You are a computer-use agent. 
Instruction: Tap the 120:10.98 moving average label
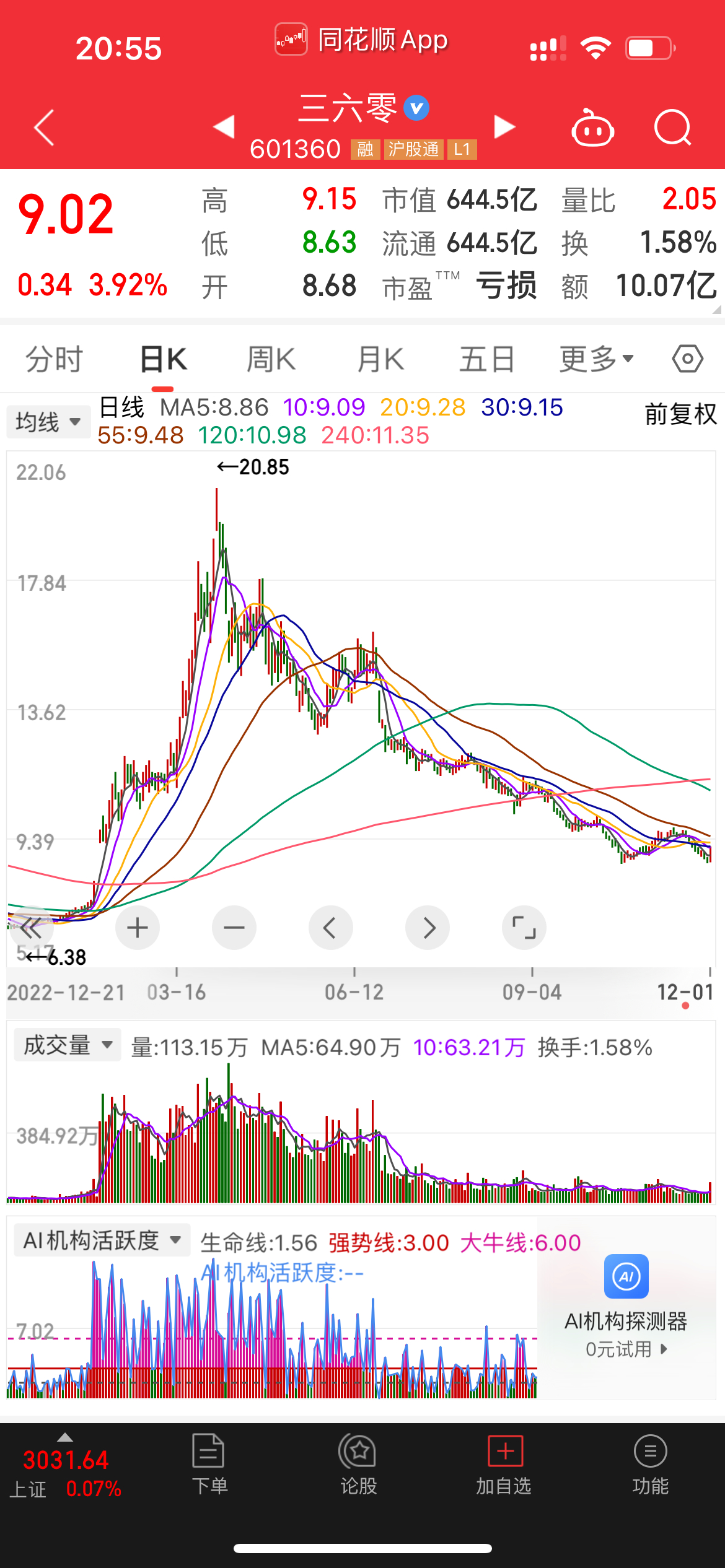pyautogui.click(x=252, y=435)
